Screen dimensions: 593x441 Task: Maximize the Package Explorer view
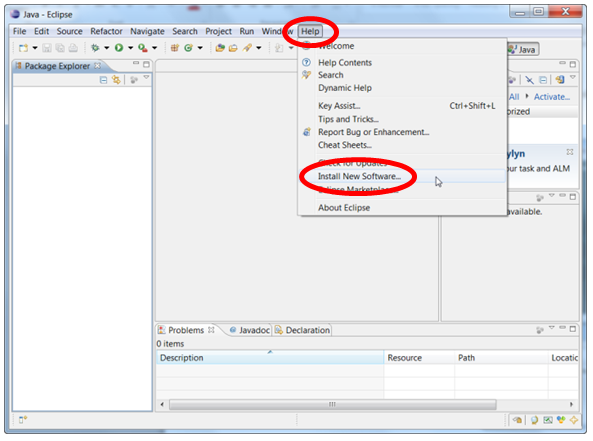coord(146,64)
